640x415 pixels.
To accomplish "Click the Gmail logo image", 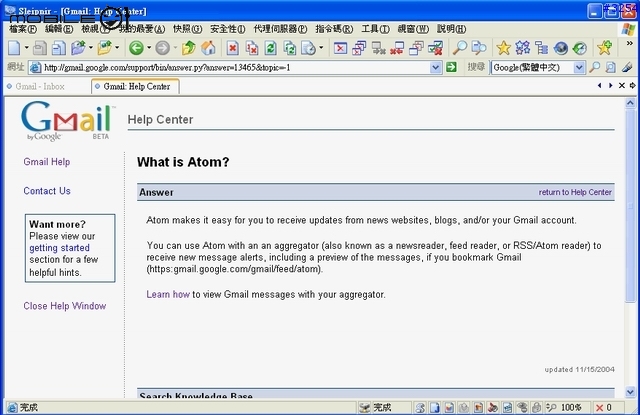I will pyautogui.click(x=68, y=121).
